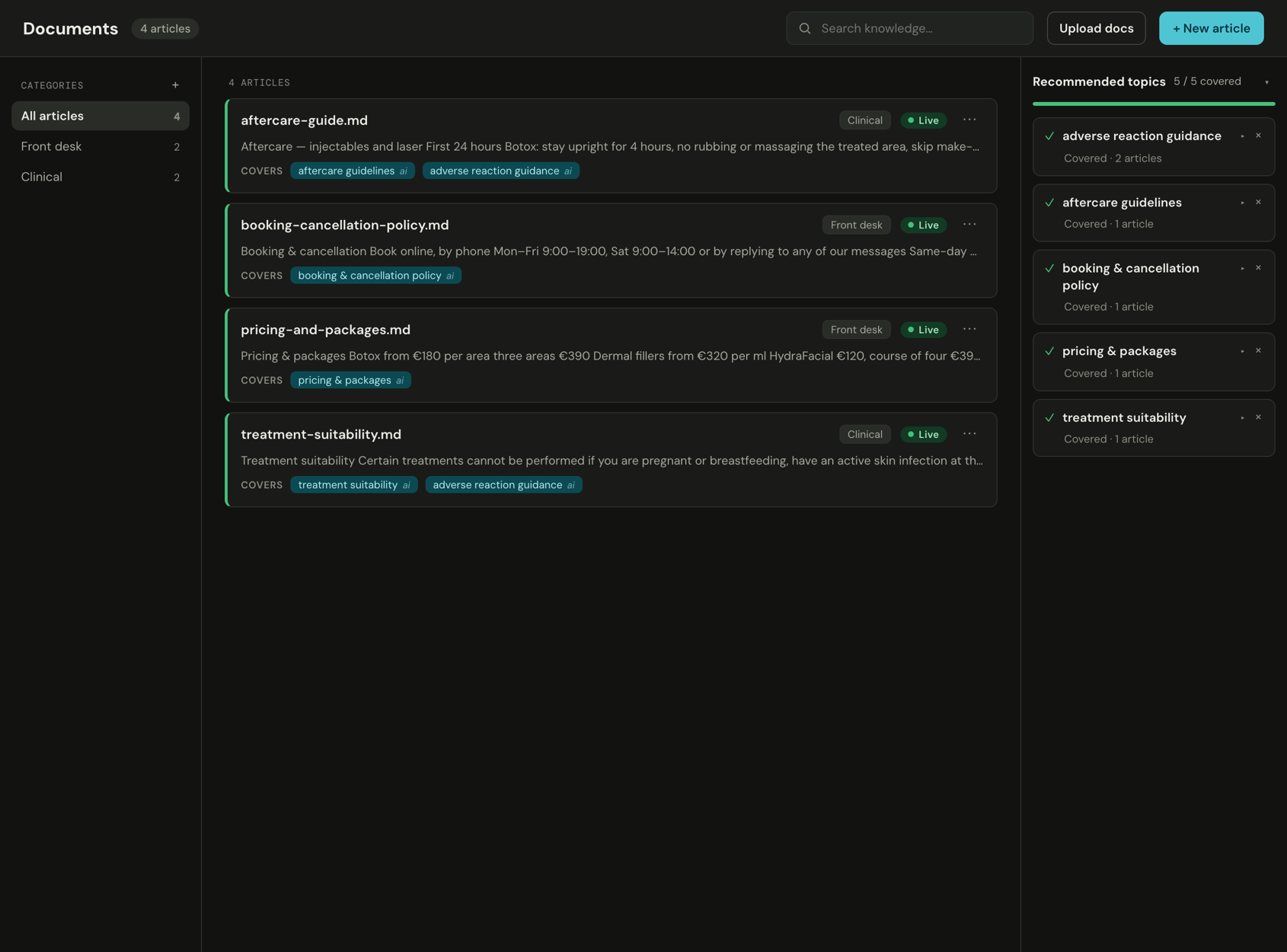Open booking-cancellation-policy.md article

pyautogui.click(x=345, y=225)
